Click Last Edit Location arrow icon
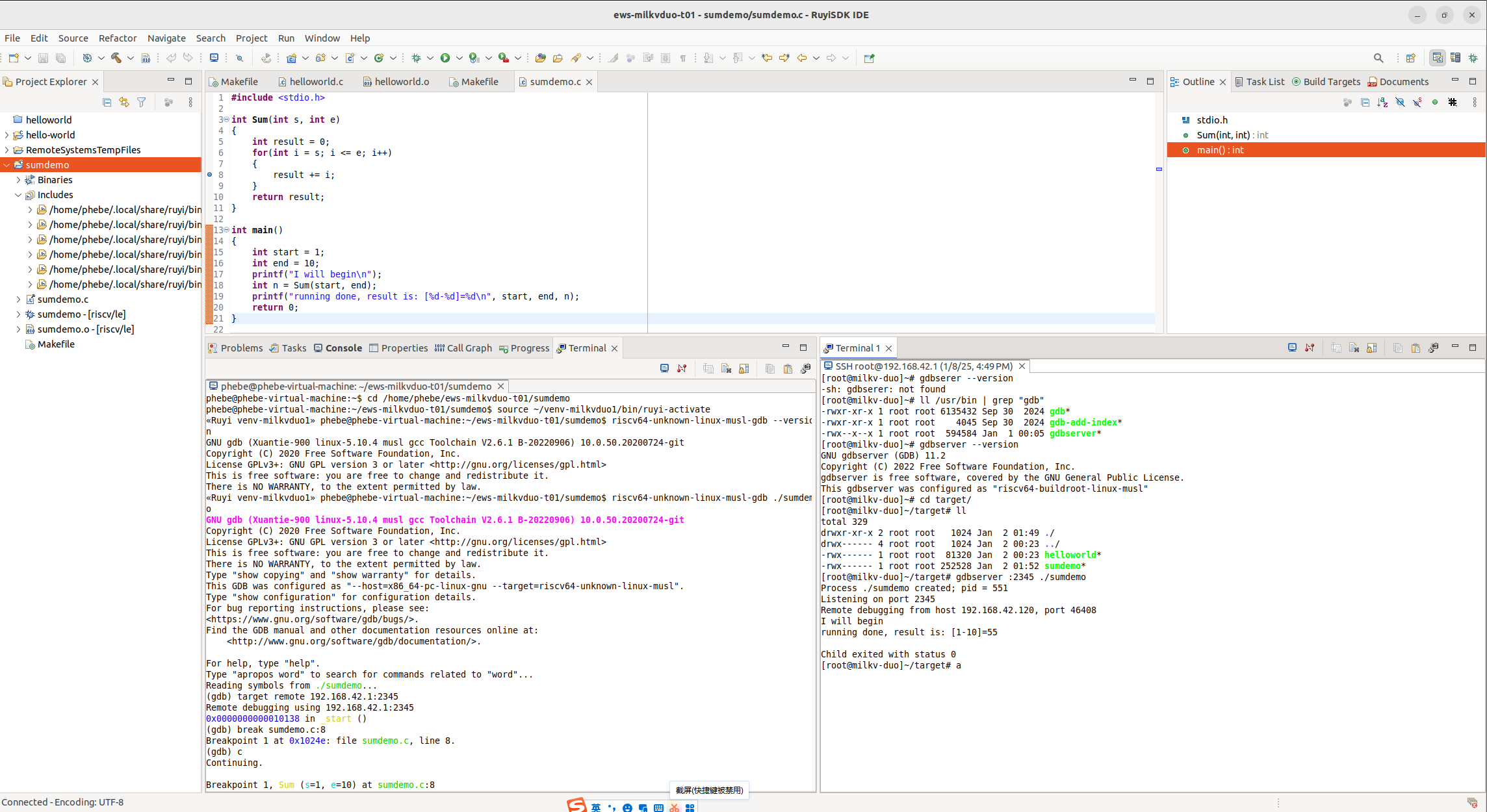 (767, 58)
